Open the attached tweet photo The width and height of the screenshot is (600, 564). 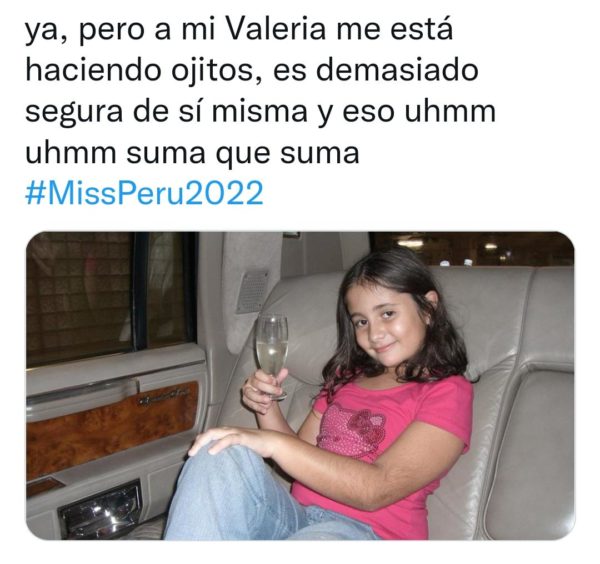tap(300, 385)
